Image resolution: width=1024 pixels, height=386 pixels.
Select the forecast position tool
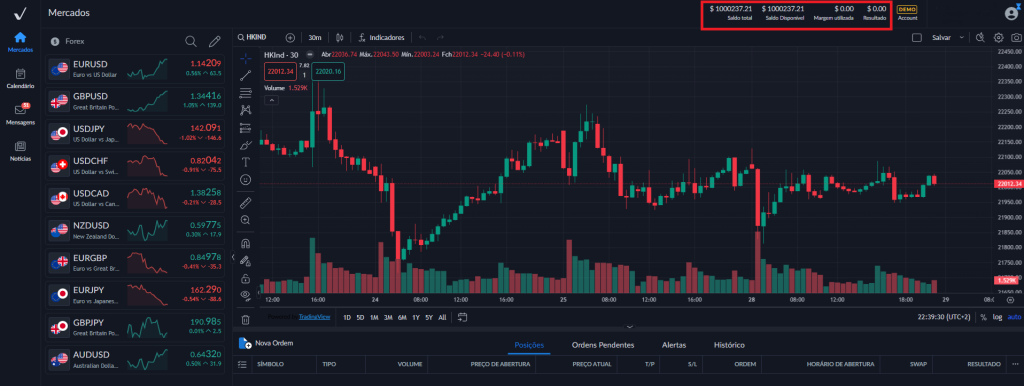click(246, 127)
